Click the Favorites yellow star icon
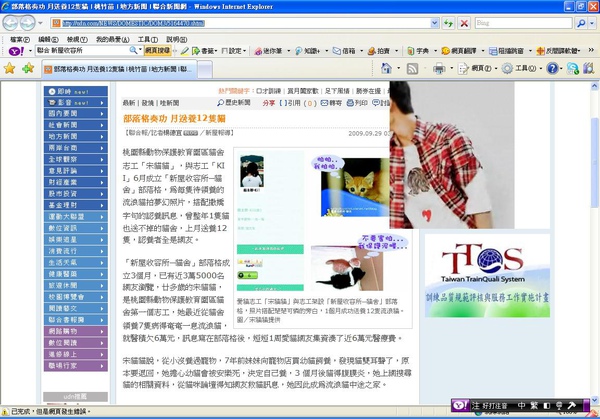 (10, 68)
